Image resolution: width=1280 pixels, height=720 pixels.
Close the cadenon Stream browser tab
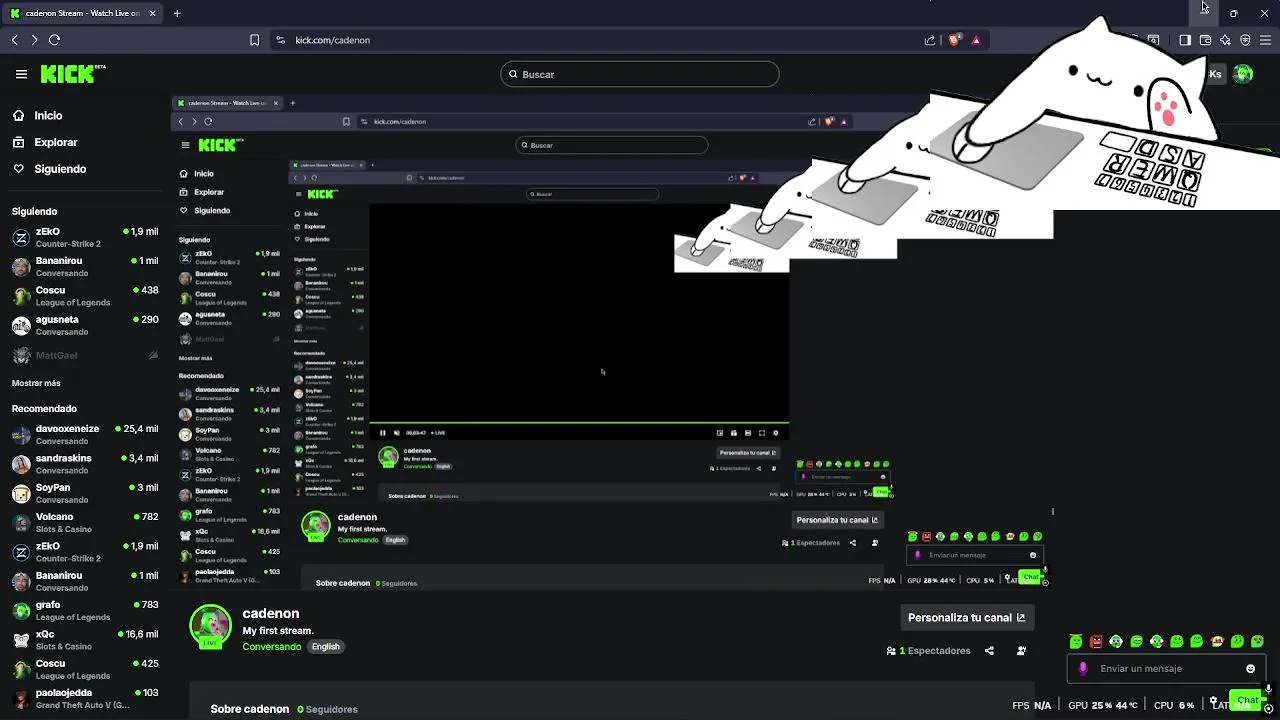coord(152,13)
